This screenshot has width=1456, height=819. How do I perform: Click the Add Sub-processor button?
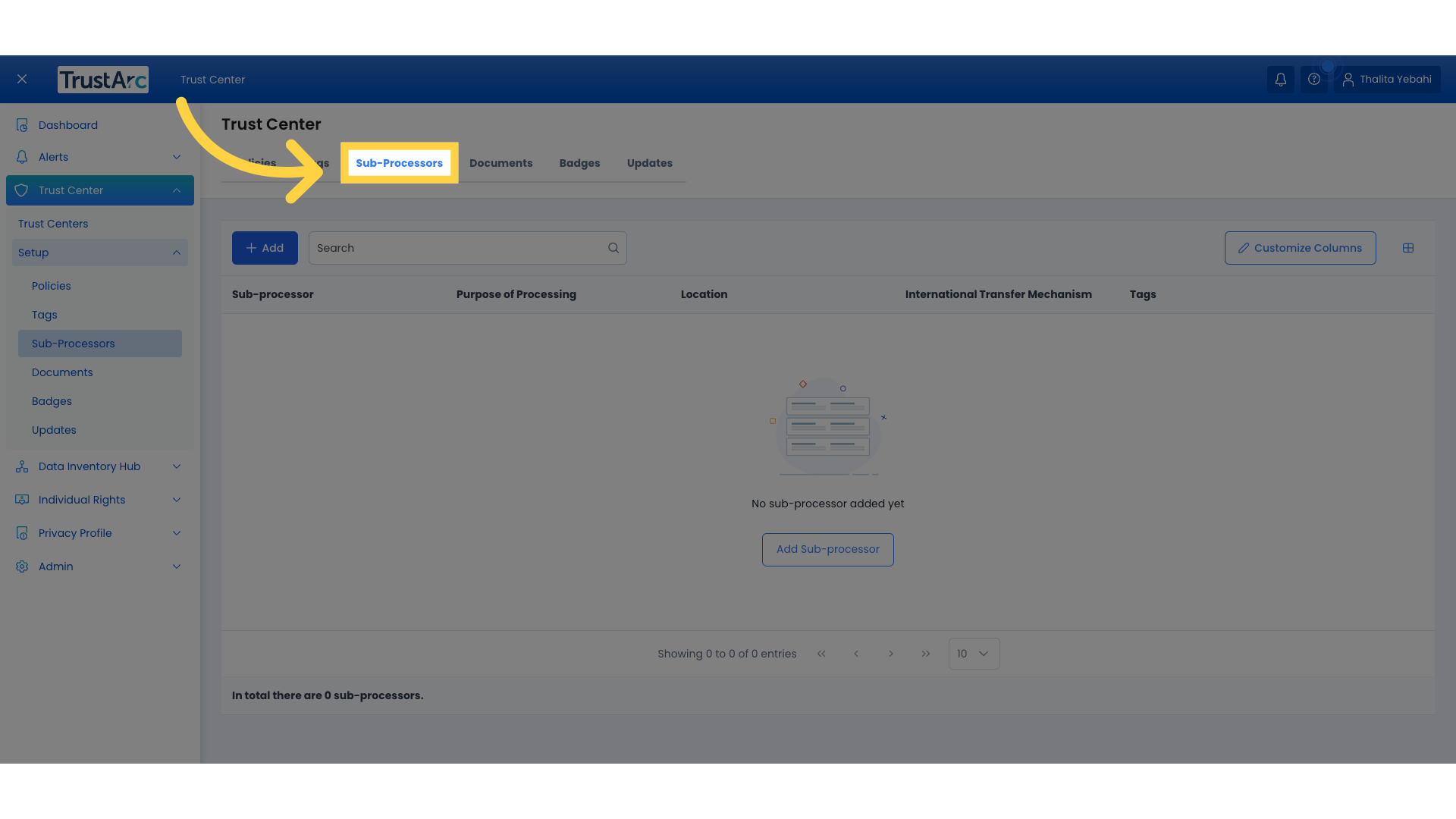coord(827,550)
